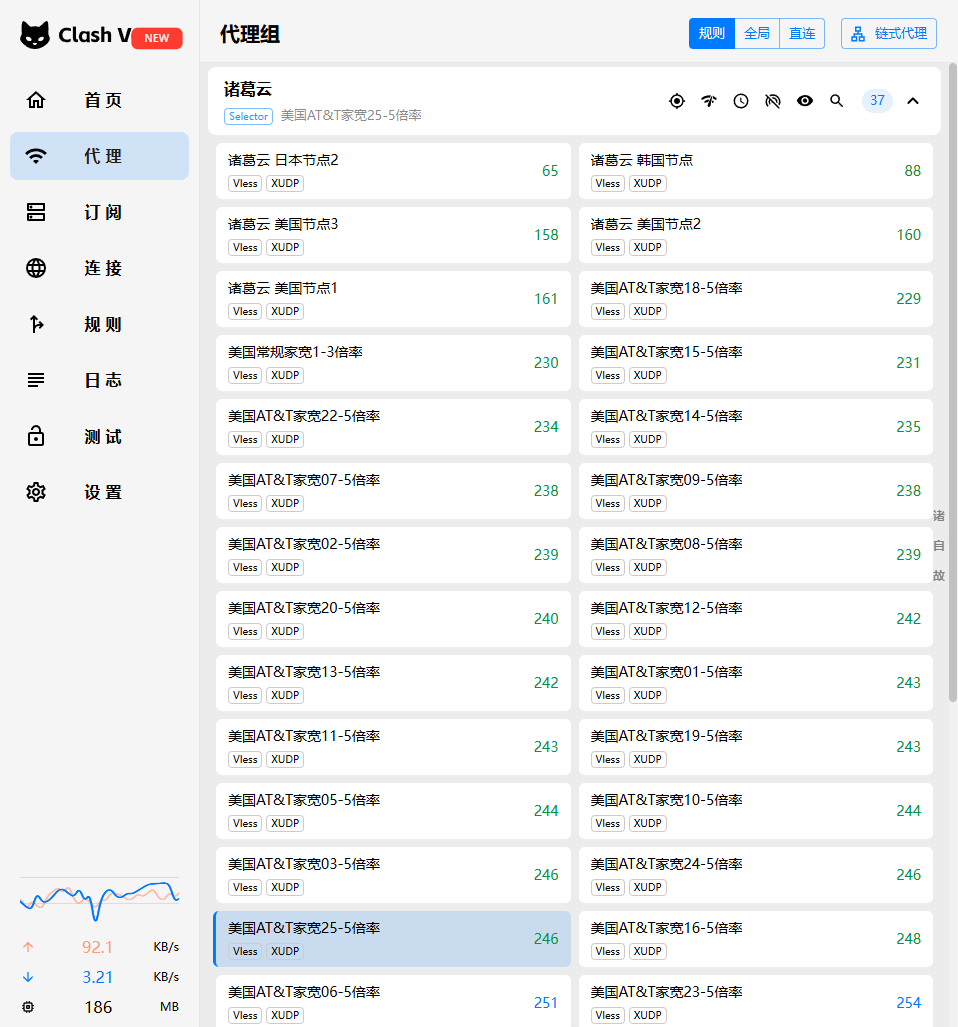This screenshot has width=958, height=1027.
Task: Click the 37 node count badge
Action: point(877,101)
